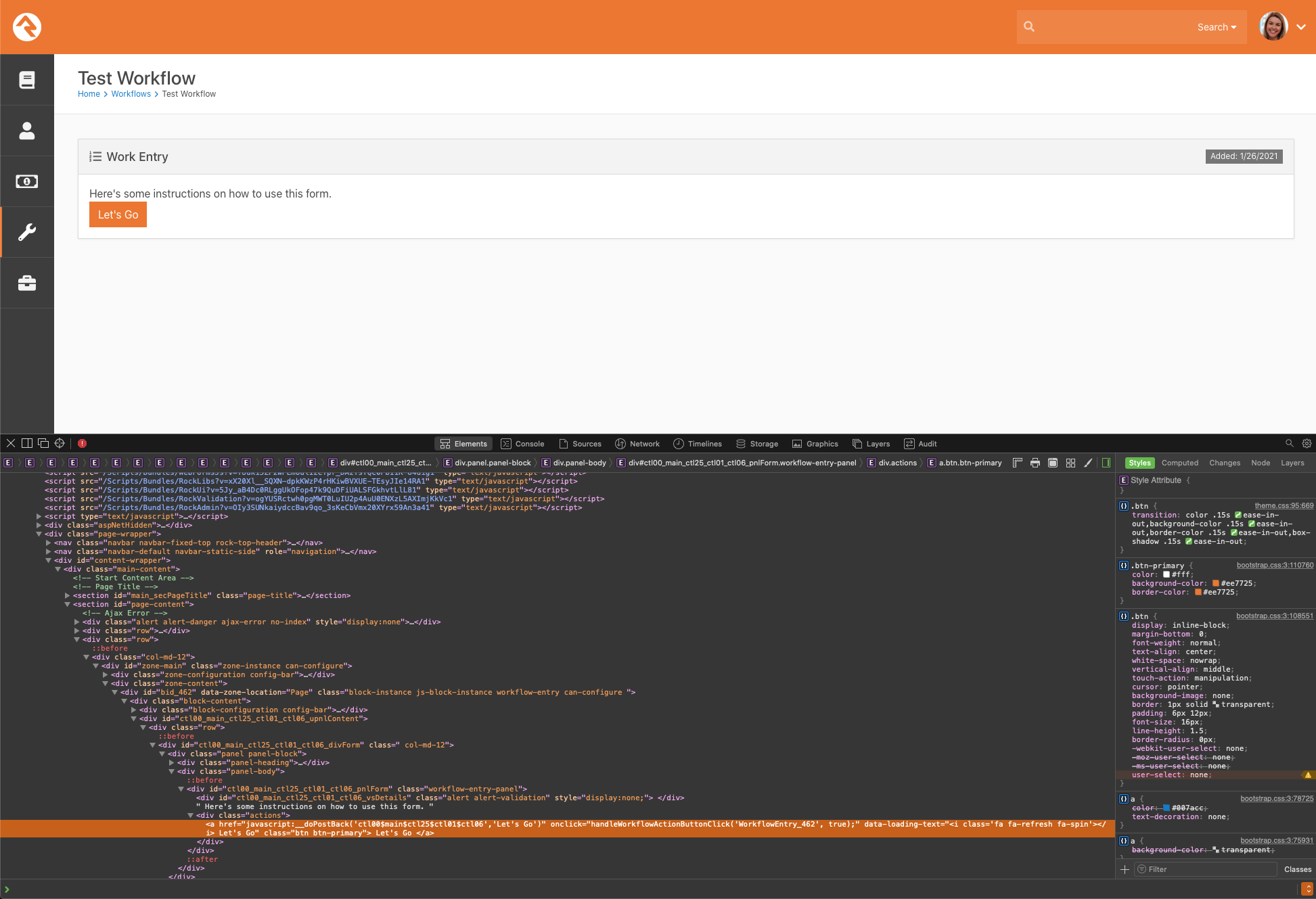Viewport: 1316px width, 899px height.
Task: Open the Search options dropdown in header
Action: pos(1217,26)
